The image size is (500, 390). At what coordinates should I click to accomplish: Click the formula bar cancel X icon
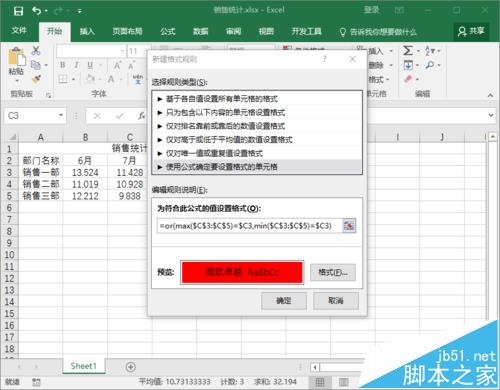pyautogui.click(x=97, y=116)
